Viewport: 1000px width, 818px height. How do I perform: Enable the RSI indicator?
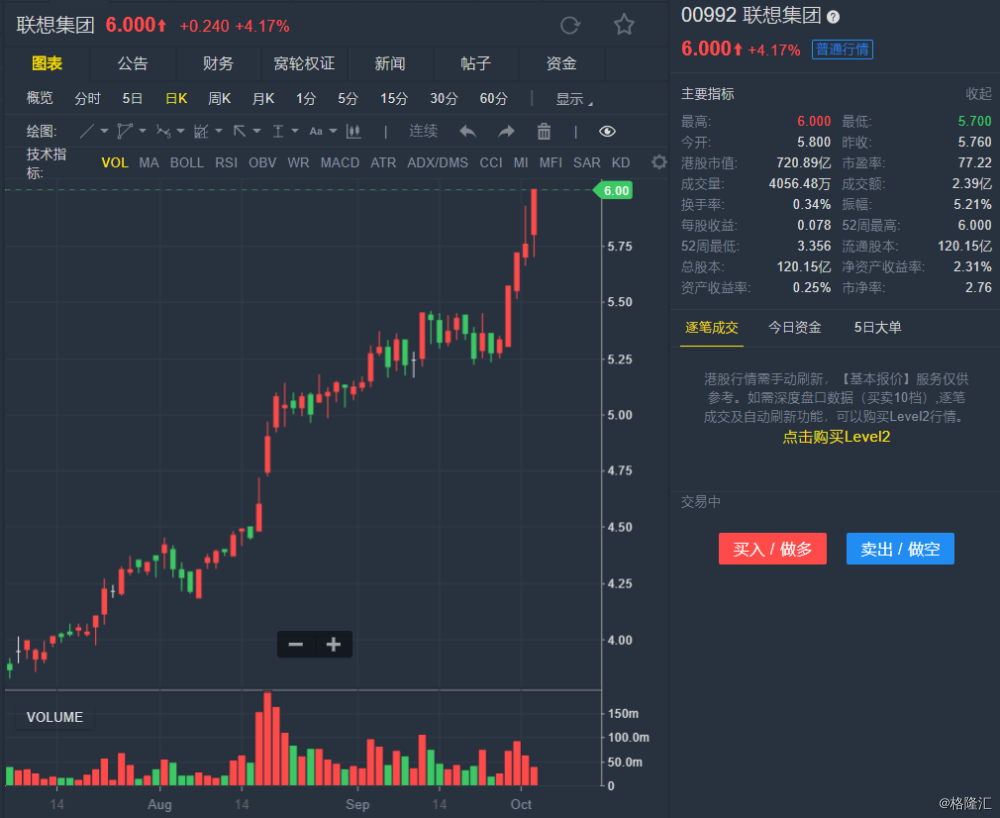(x=226, y=163)
